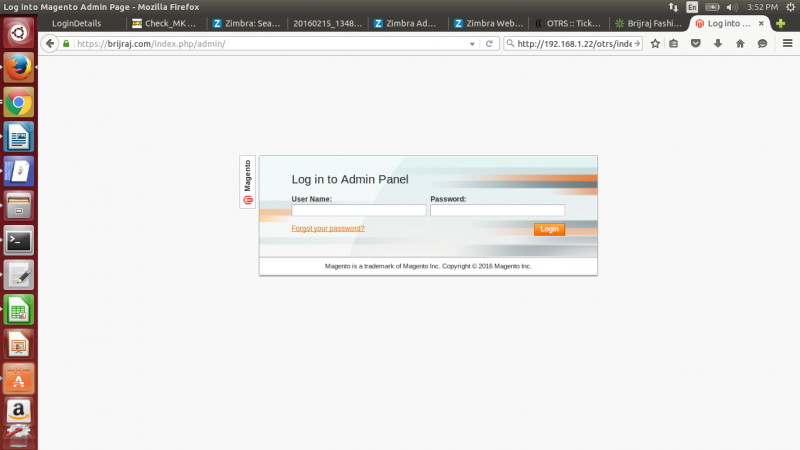Viewport: 800px width, 450px height.
Task: Open the document viewer dock icon below Writer
Action: [18, 171]
